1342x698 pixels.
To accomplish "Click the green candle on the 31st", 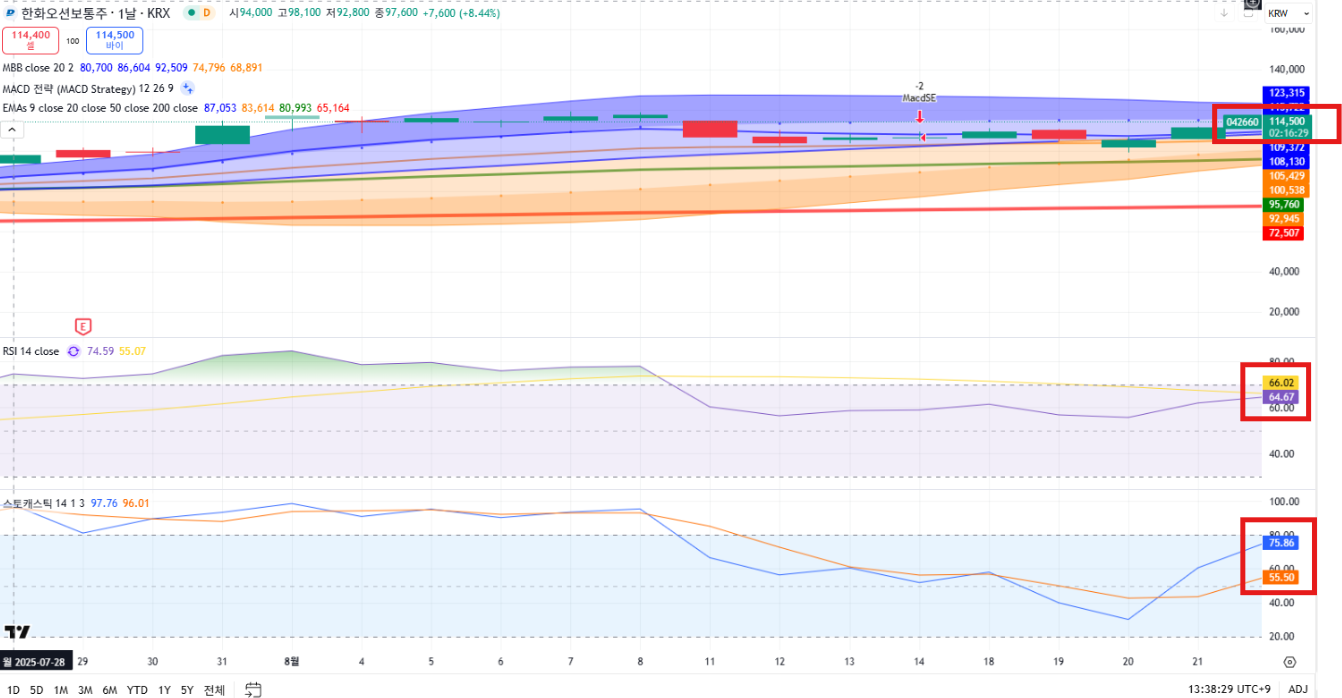I will (222, 134).
